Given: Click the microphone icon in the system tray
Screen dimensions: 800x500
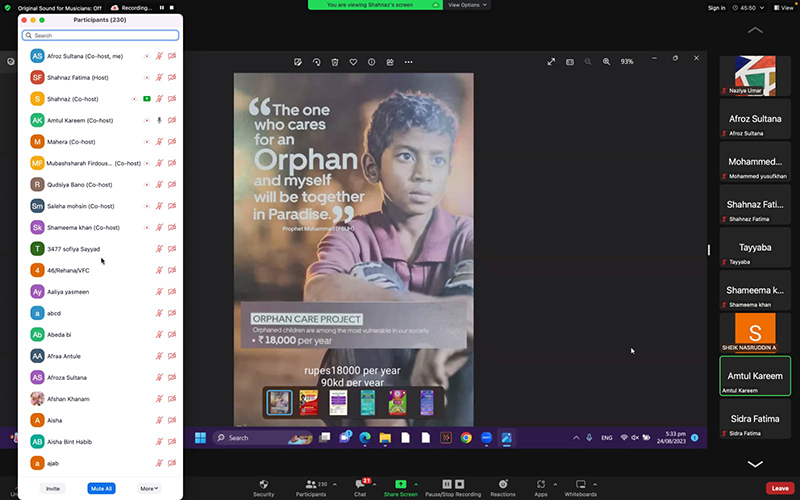Looking at the screenshot, I should click(x=589, y=438).
